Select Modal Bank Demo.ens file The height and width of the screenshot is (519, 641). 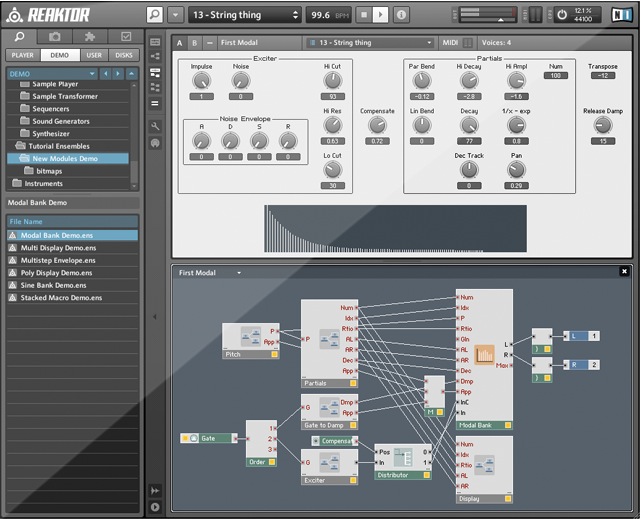click(x=72, y=235)
